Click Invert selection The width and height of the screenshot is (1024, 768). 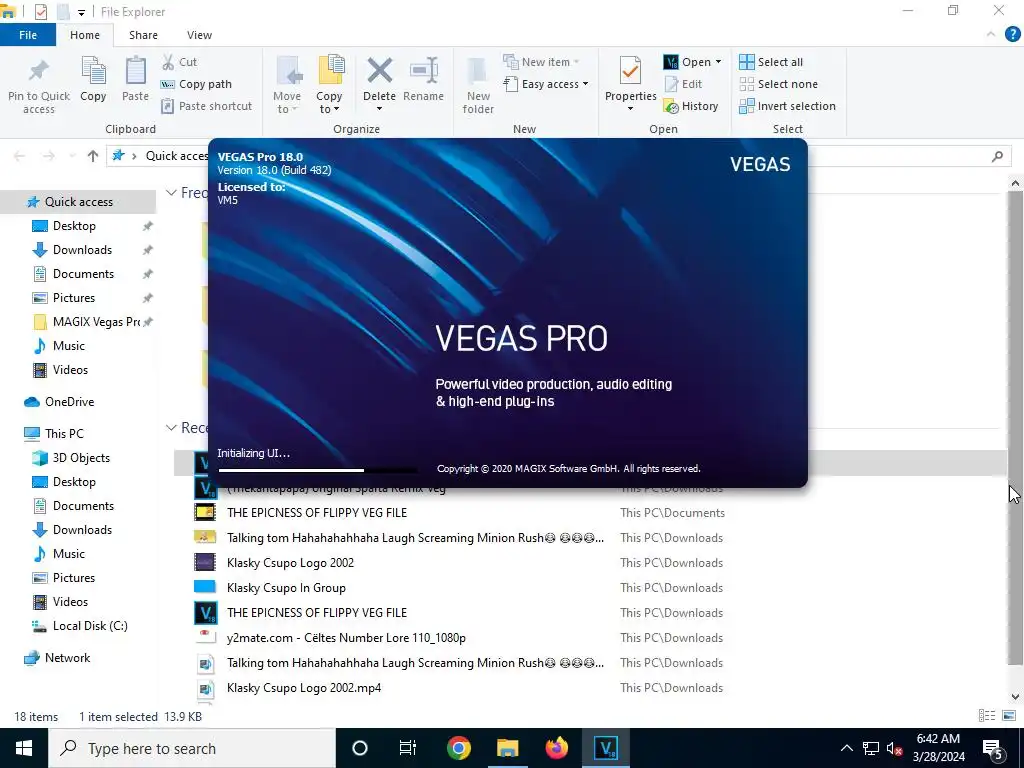pos(788,106)
